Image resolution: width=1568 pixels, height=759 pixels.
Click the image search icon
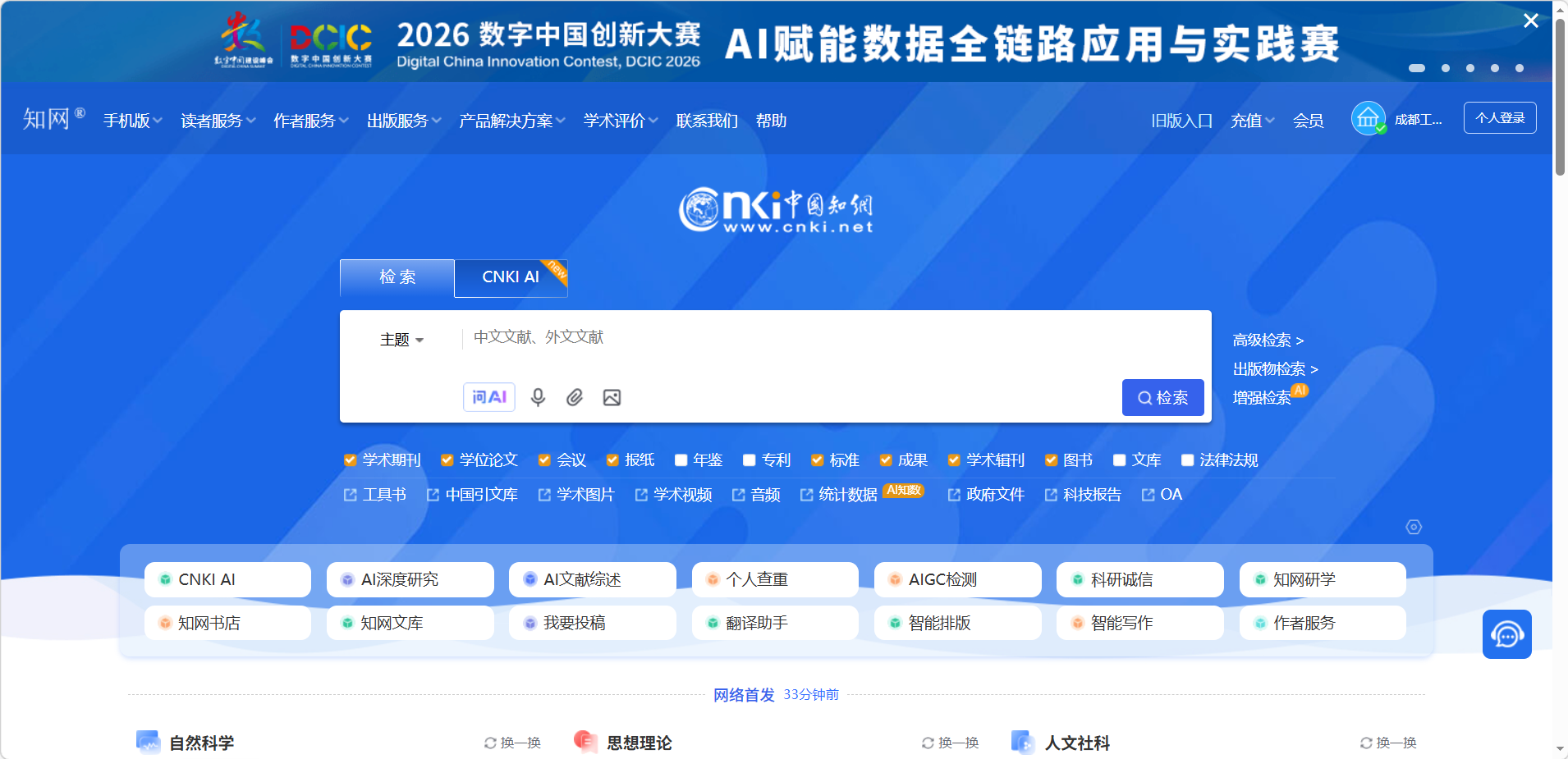[612, 398]
